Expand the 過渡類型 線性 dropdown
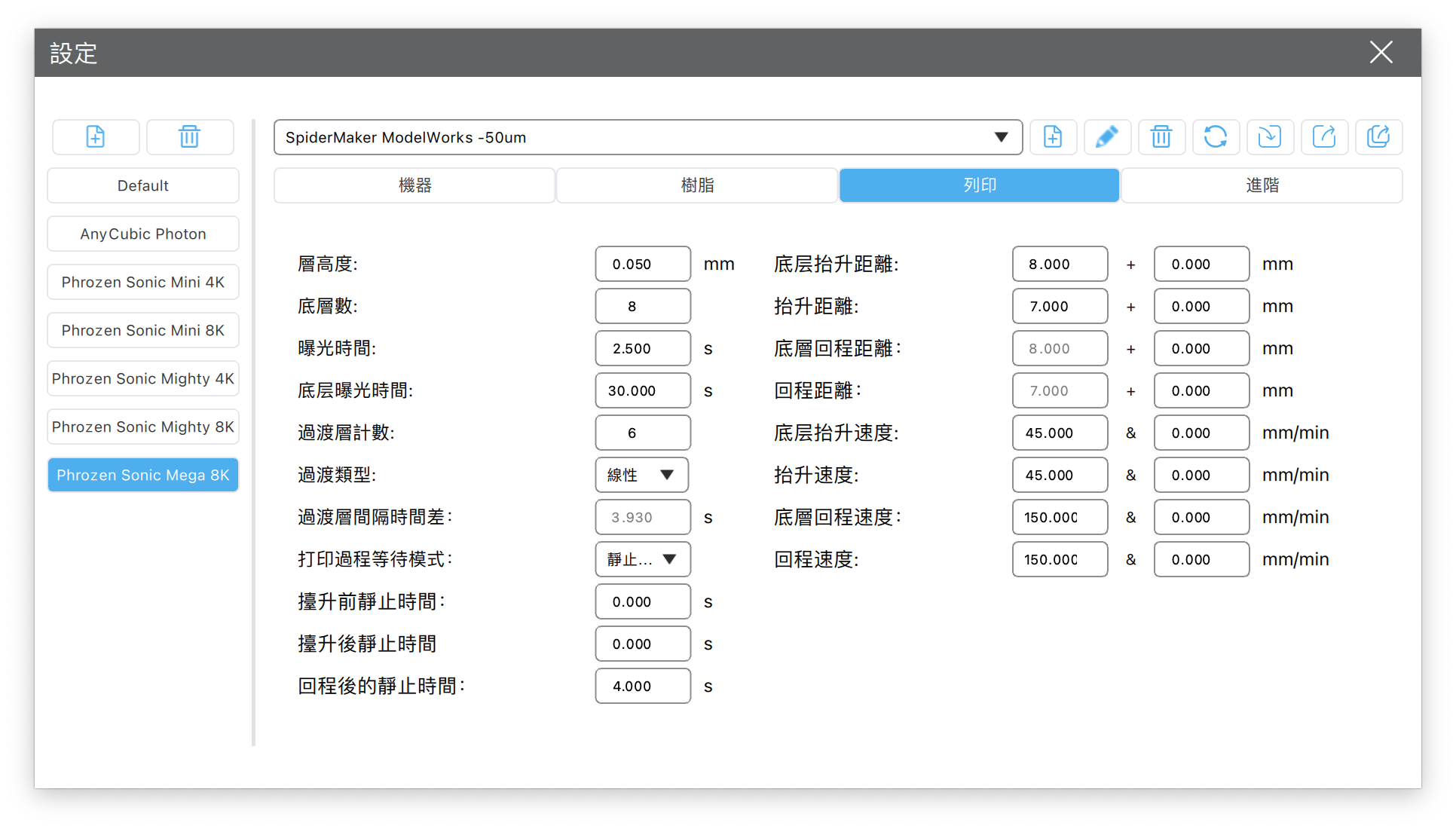 pos(642,475)
